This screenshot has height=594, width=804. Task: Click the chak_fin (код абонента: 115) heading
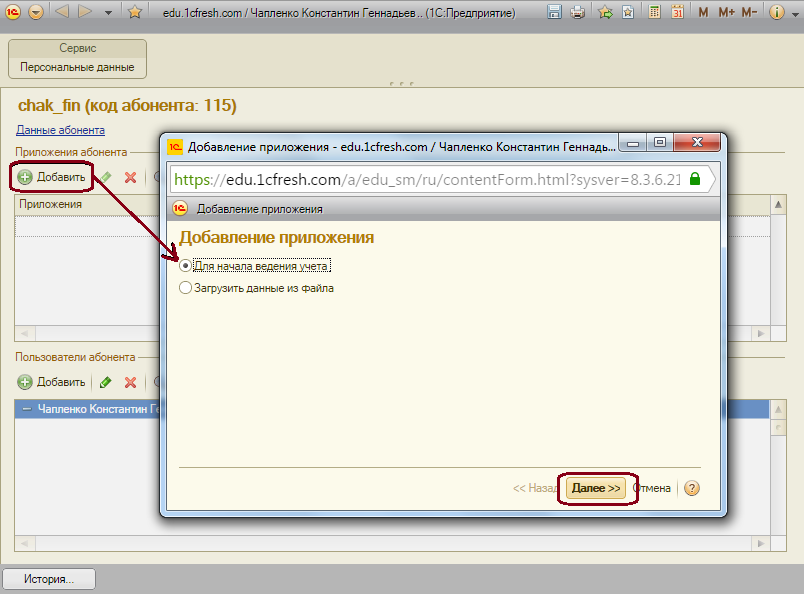pyautogui.click(x=127, y=106)
